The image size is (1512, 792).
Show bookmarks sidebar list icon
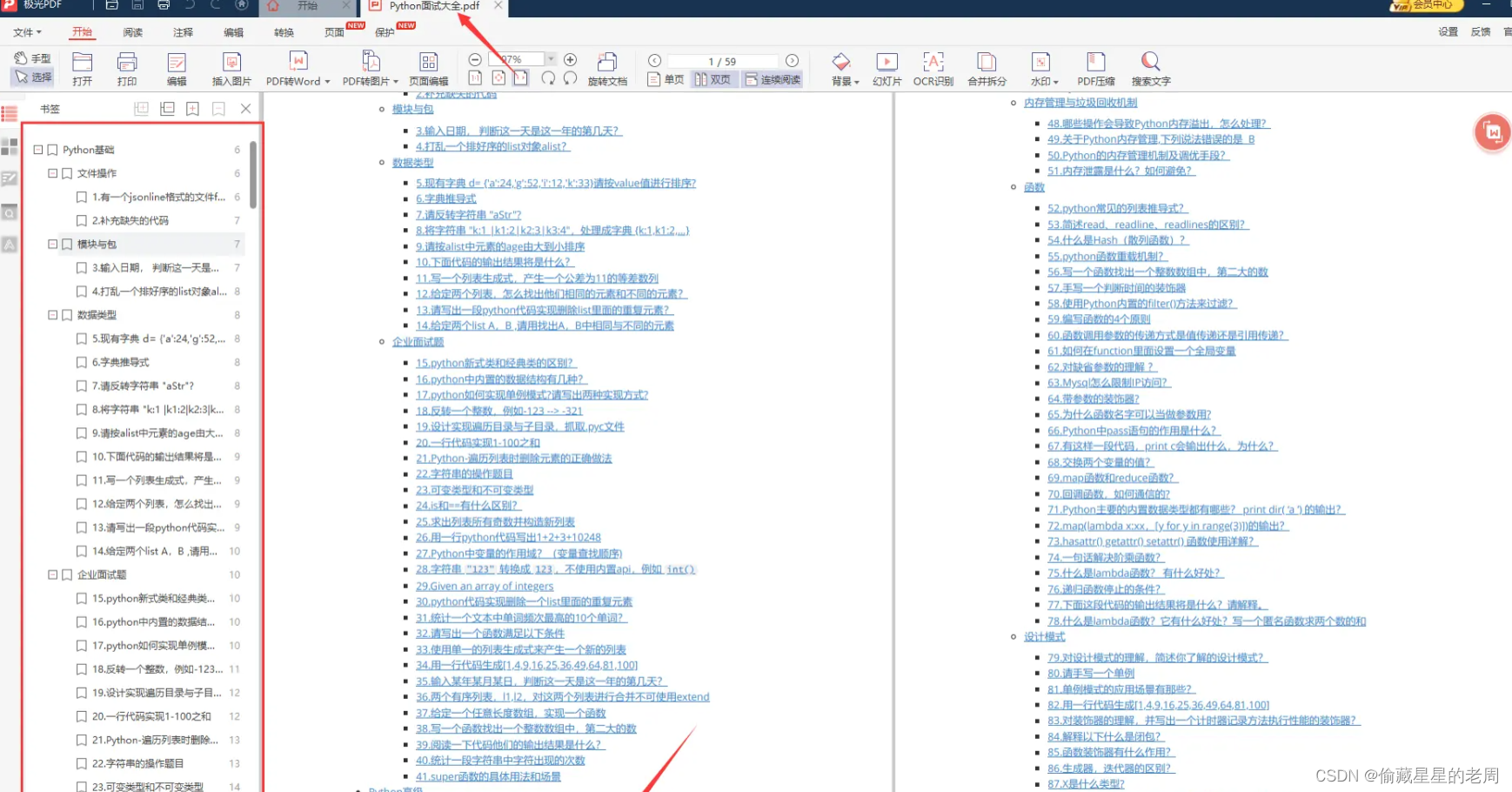pos(10,114)
